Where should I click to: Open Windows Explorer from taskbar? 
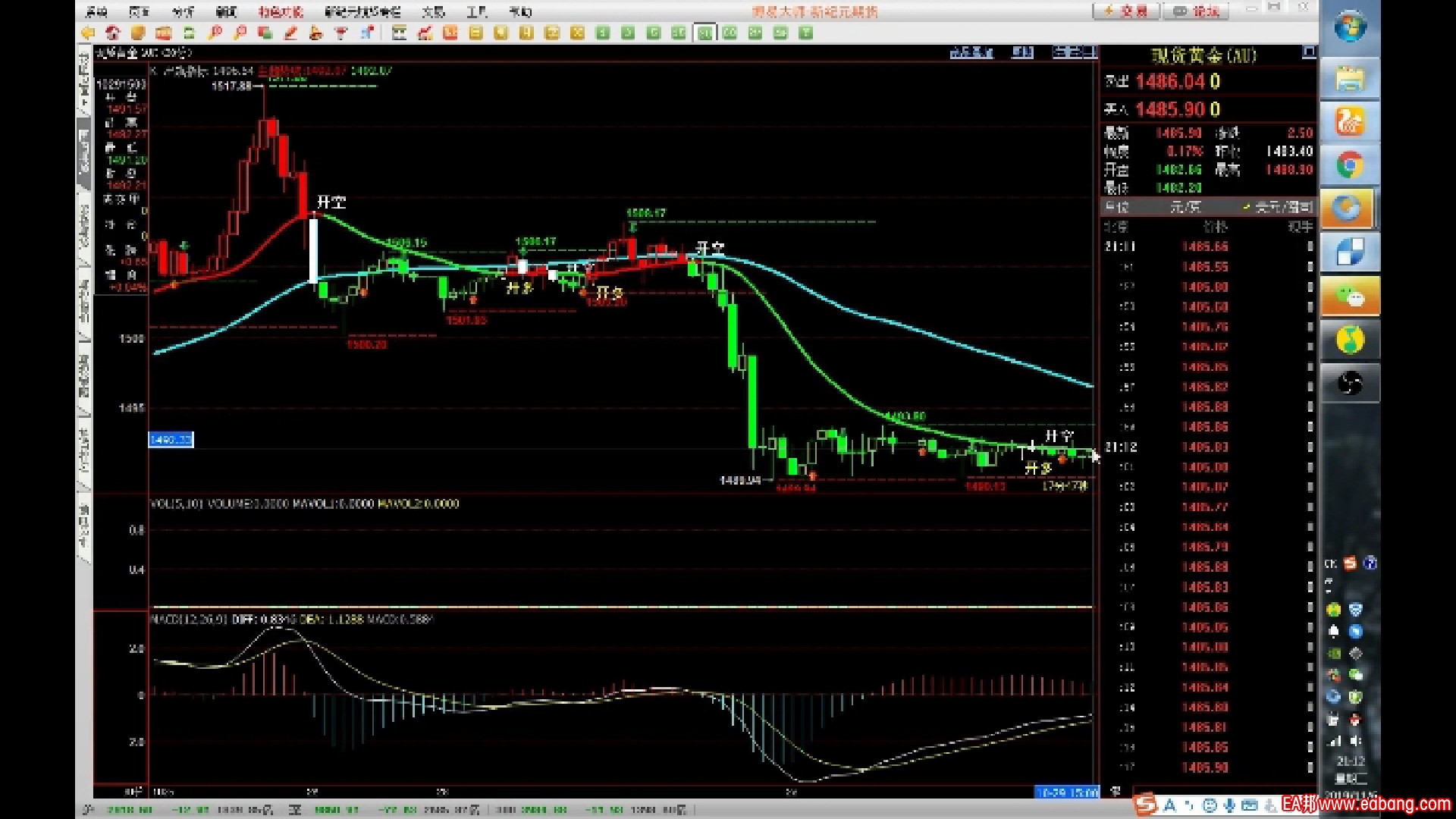pyautogui.click(x=1350, y=79)
